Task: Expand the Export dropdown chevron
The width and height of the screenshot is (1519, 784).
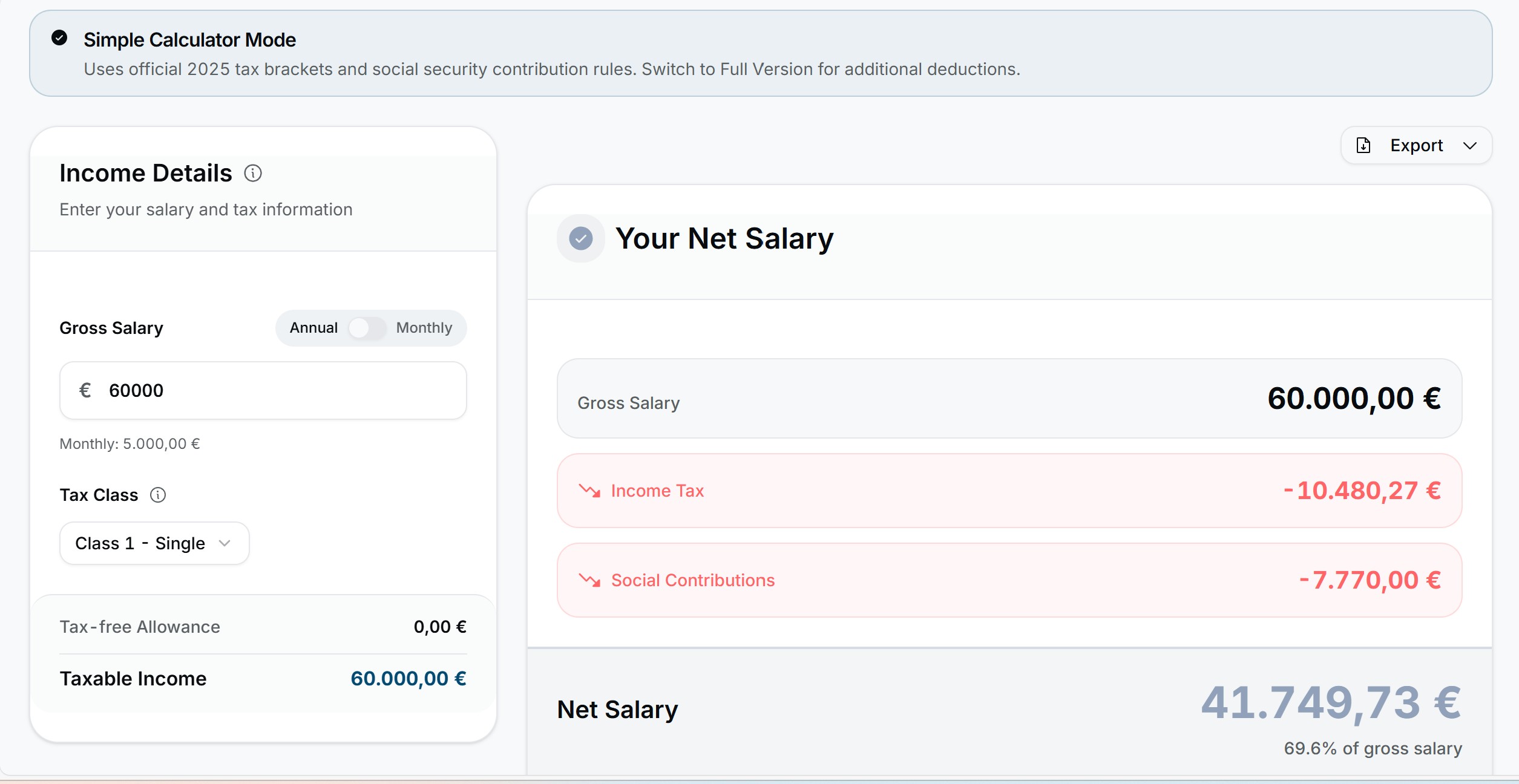Action: pos(1469,146)
